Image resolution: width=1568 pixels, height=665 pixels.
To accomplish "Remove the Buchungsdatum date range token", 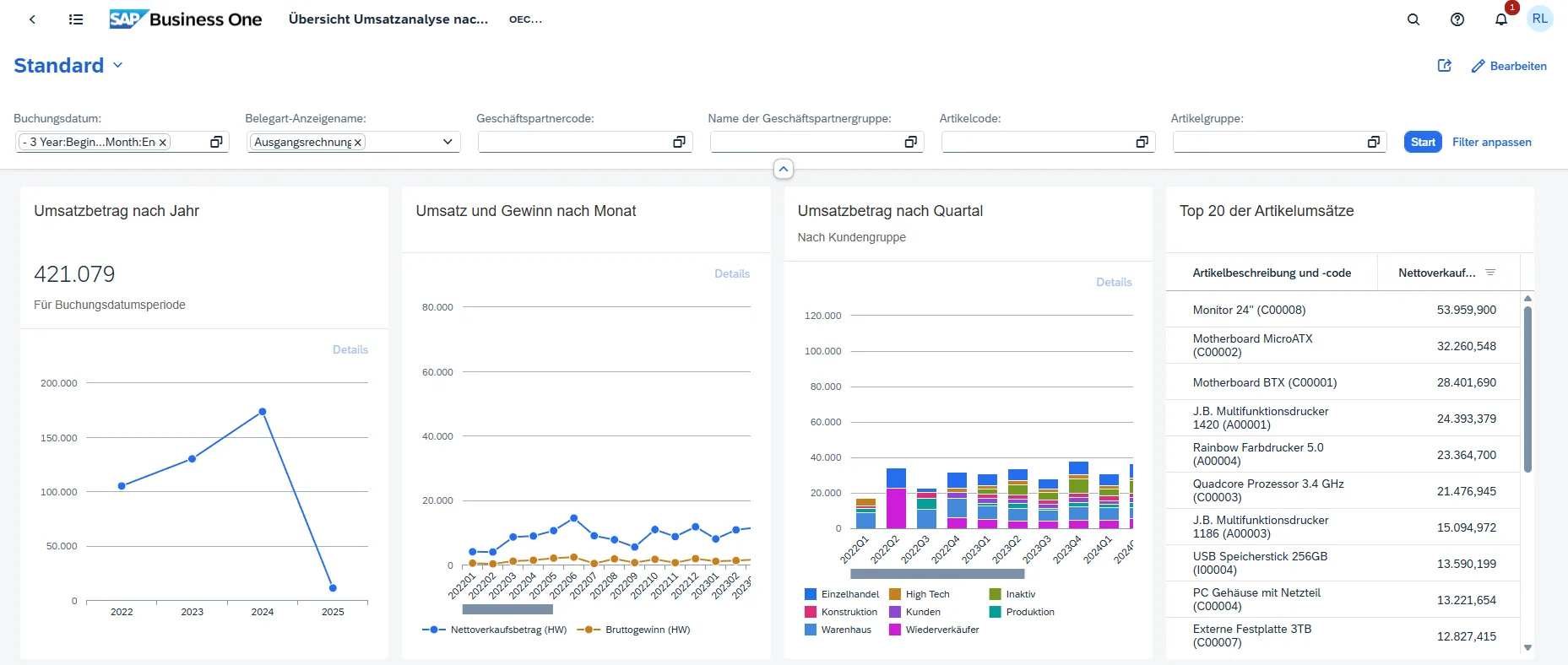I will 163,143.
